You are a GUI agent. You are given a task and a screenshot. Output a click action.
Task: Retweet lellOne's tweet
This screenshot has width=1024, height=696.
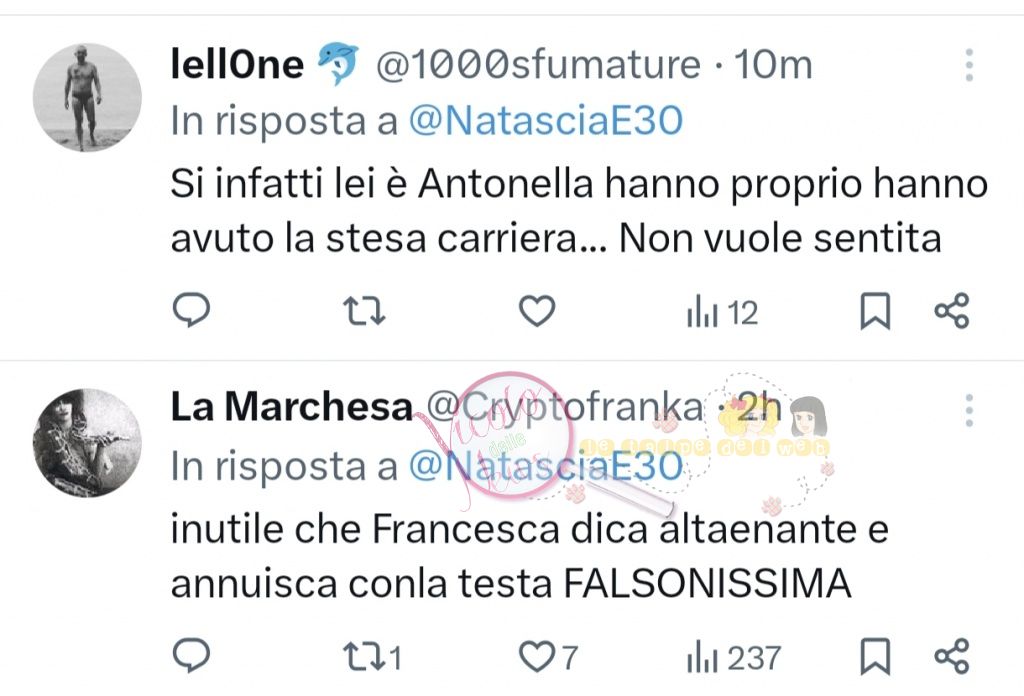(364, 313)
